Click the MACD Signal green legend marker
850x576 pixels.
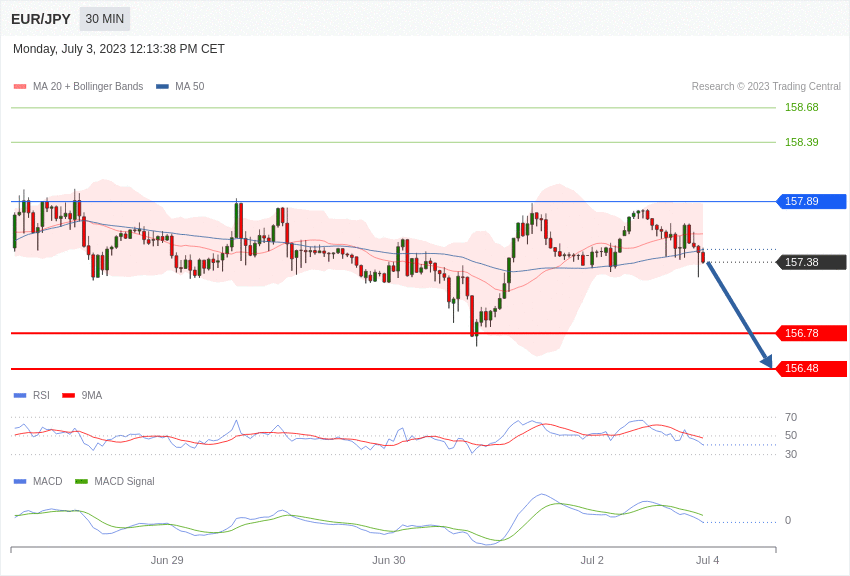point(81,482)
